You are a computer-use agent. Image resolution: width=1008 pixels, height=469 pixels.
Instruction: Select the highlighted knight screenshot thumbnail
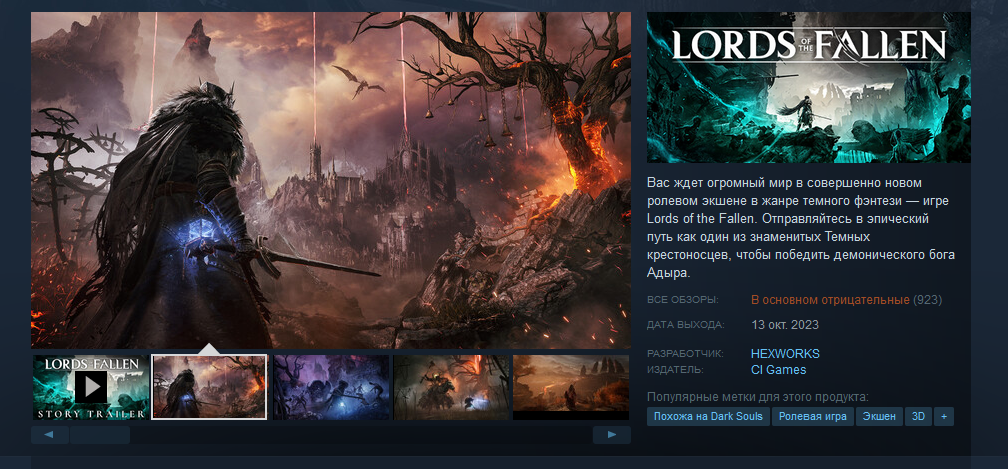(x=209, y=387)
